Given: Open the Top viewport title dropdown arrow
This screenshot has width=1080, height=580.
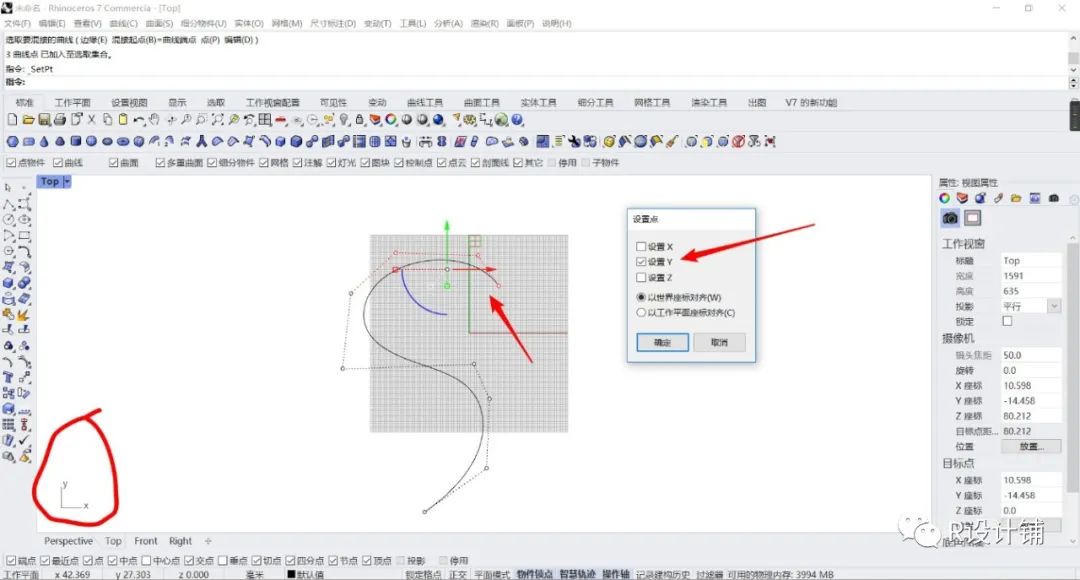Looking at the screenshot, I should click(67, 181).
